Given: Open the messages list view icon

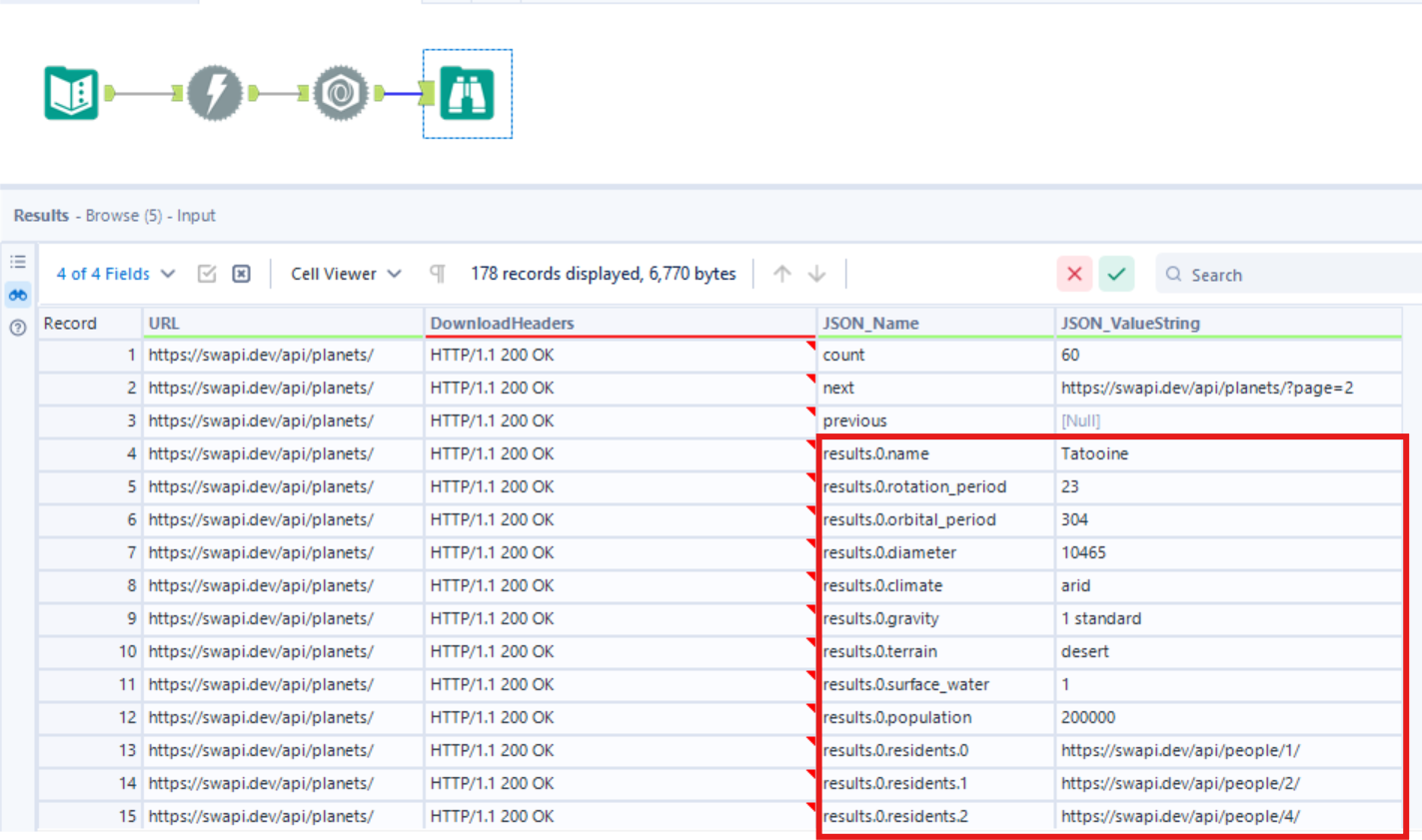Looking at the screenshot, I should coord(18,262).
